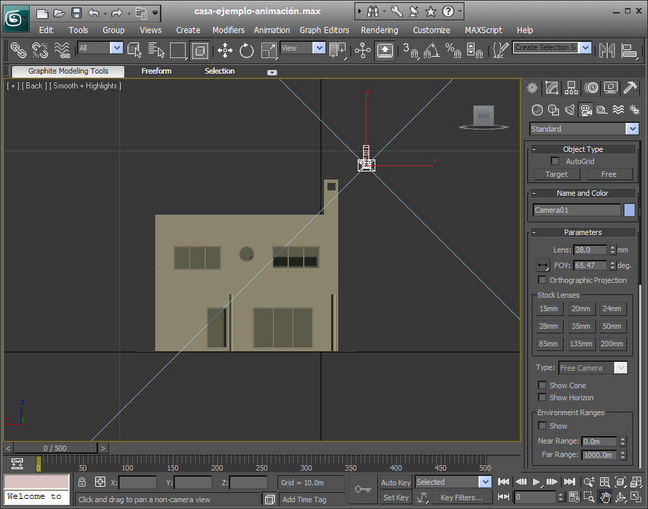
Task: Open the Hierarchy command panel tab
Action: [571, 89]
